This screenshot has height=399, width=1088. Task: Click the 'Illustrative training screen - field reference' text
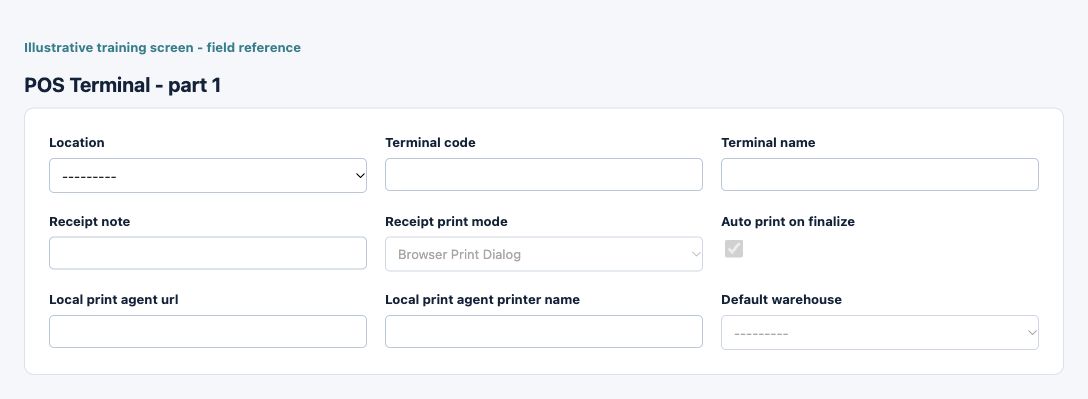[x=162, y=48]
